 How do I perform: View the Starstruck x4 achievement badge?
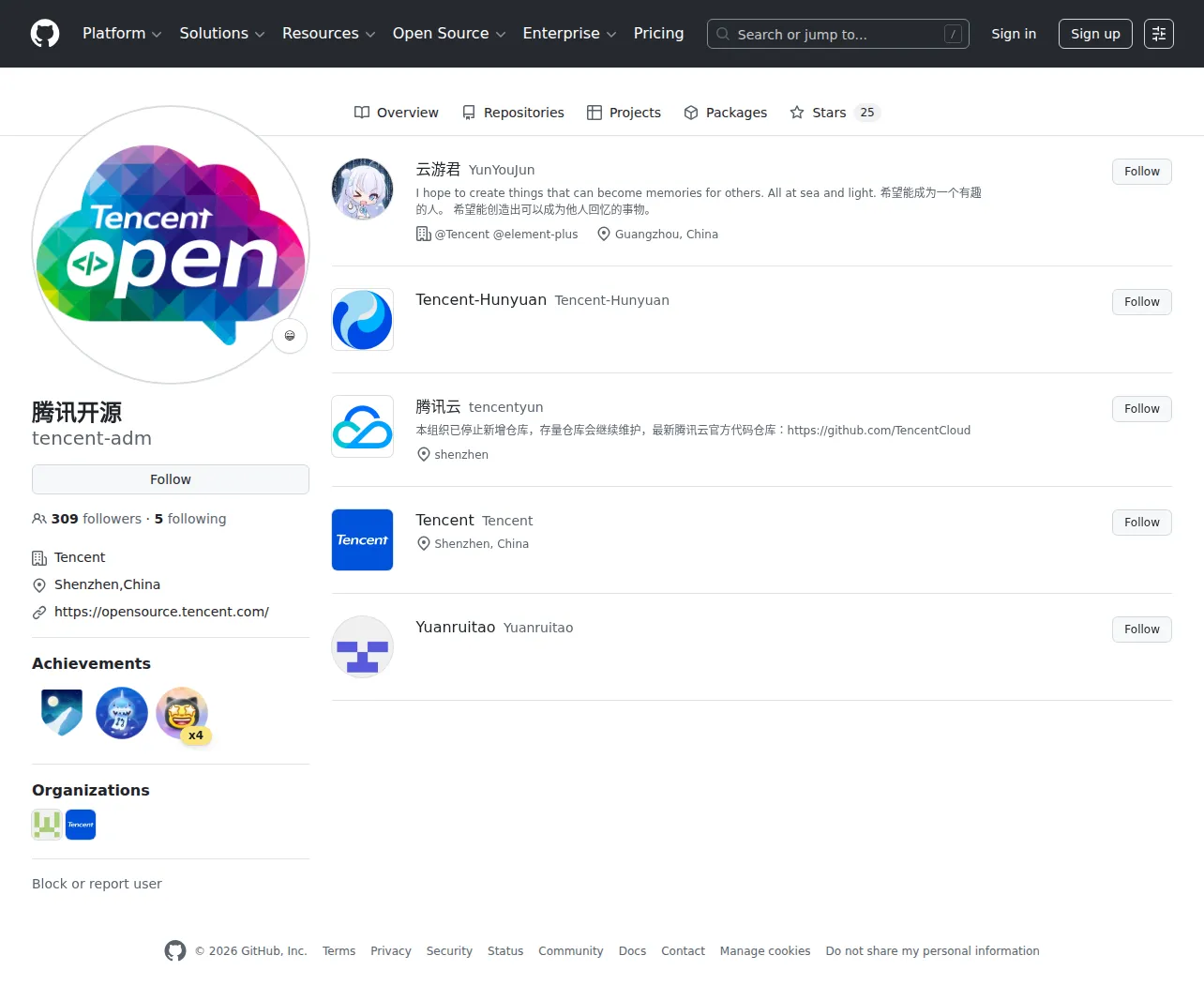click(183, 715)
